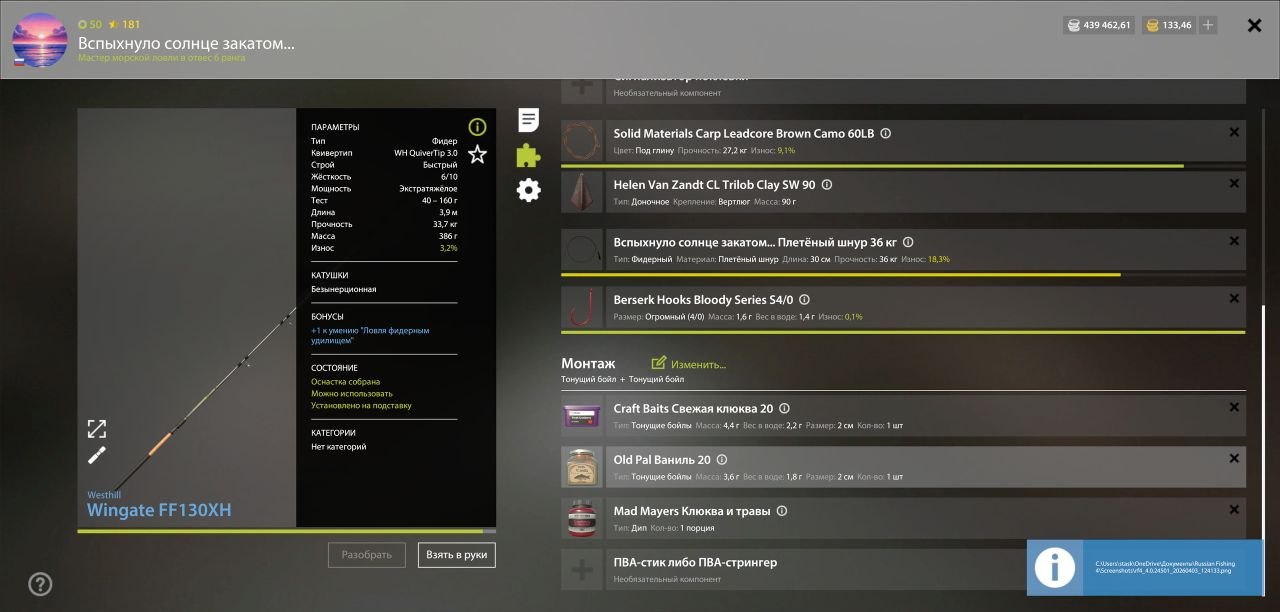
Task: Click the Wingate FF130XH rod name
Action: 159,510
